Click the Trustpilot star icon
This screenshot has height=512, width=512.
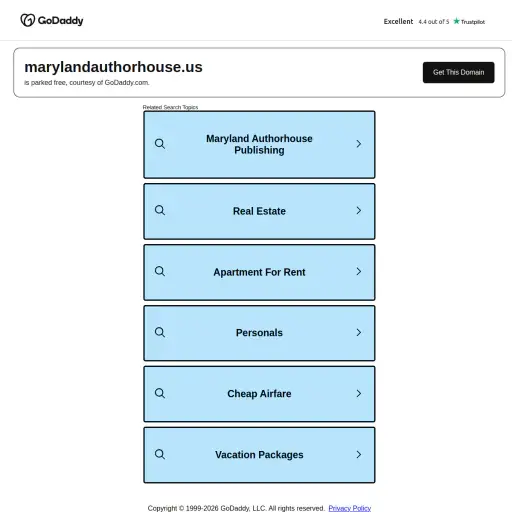pos(456,21)
